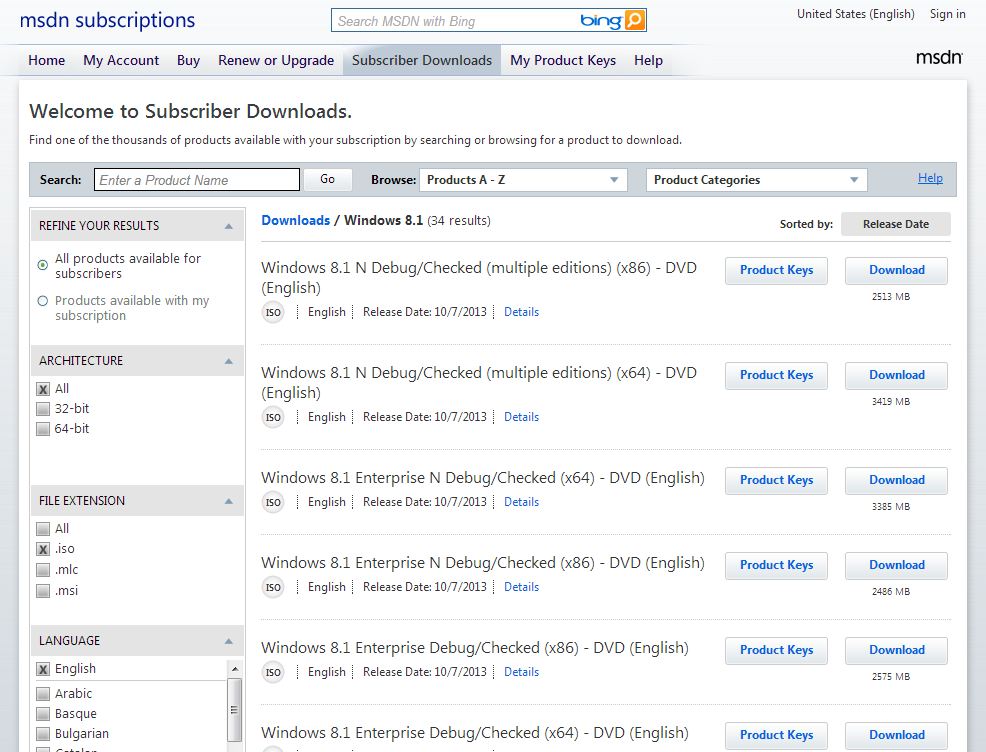The height and width of the screenshot is (752, 986).
Task: Check the Arabic language box
Action: [43, 694]
